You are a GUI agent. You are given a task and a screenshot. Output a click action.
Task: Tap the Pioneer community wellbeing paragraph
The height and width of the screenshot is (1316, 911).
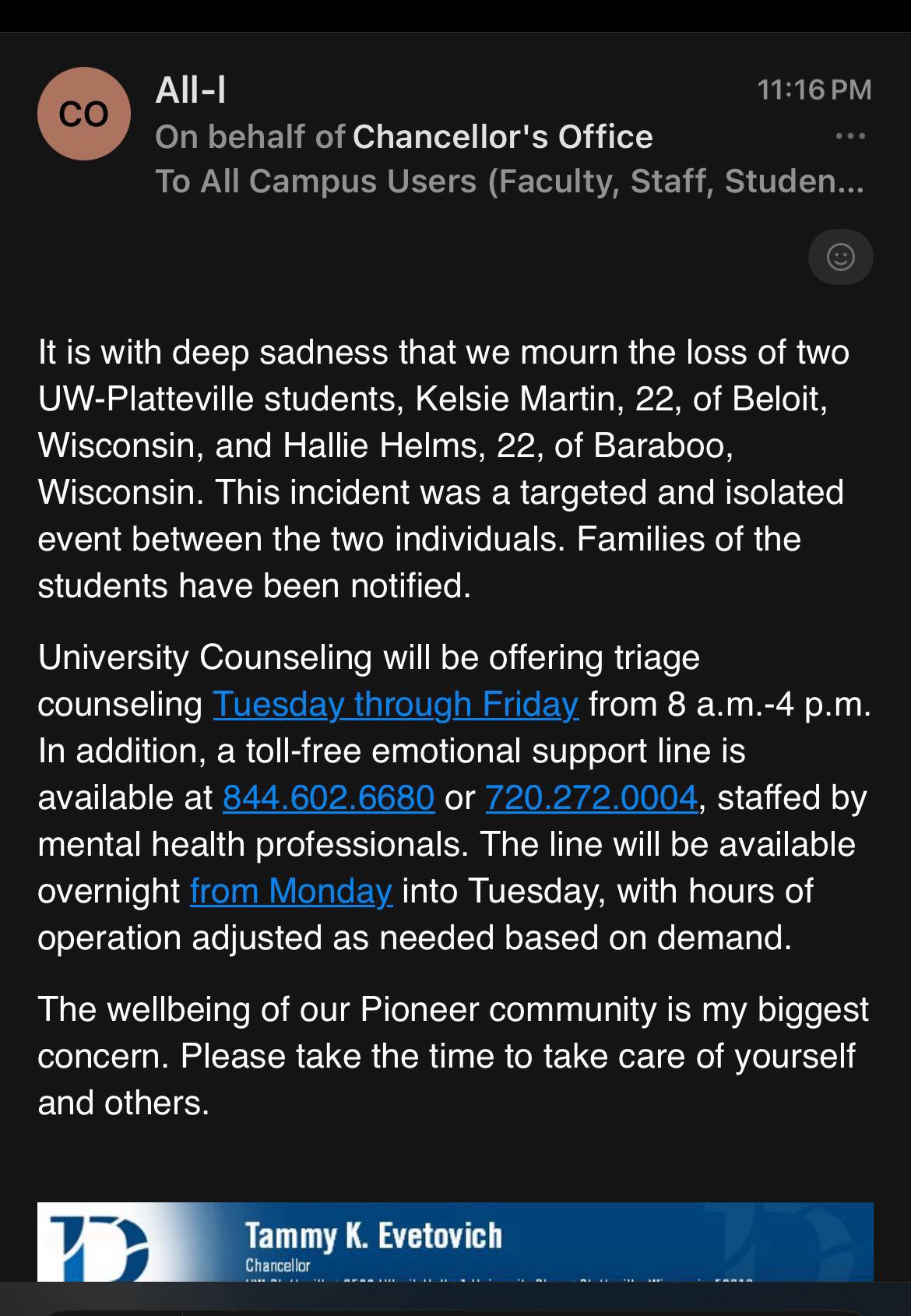click(453, 1056)
